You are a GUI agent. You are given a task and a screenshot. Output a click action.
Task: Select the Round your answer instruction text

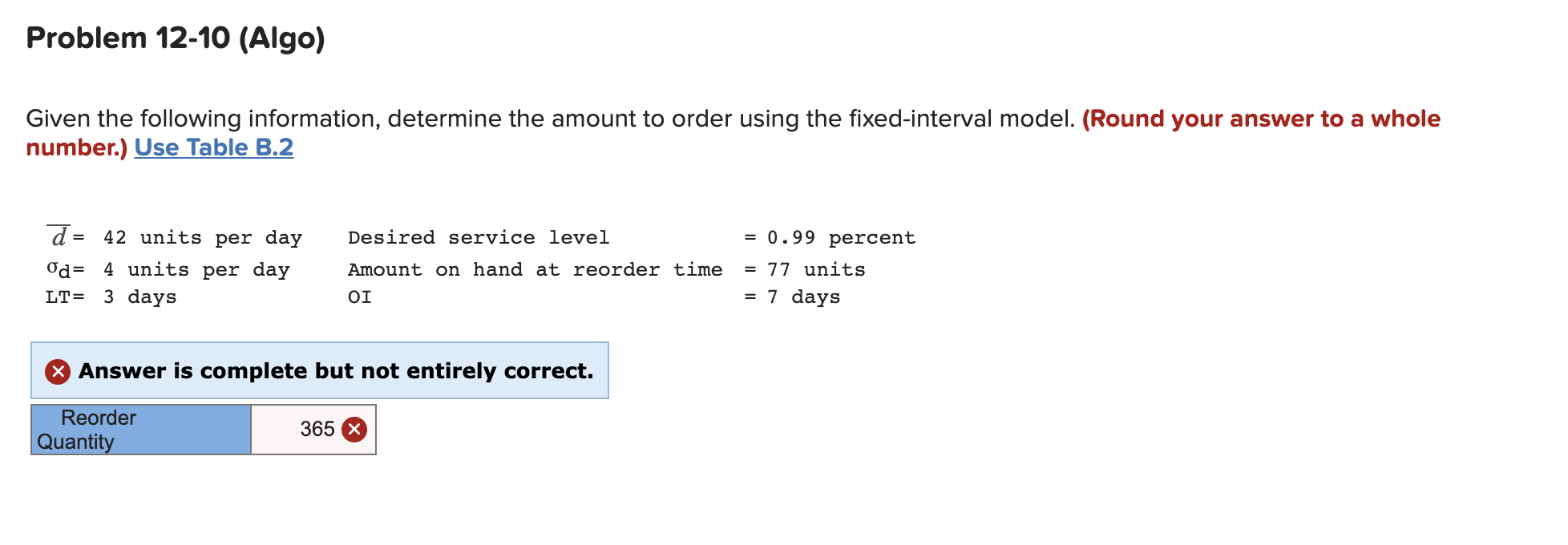pos(1259,119)
